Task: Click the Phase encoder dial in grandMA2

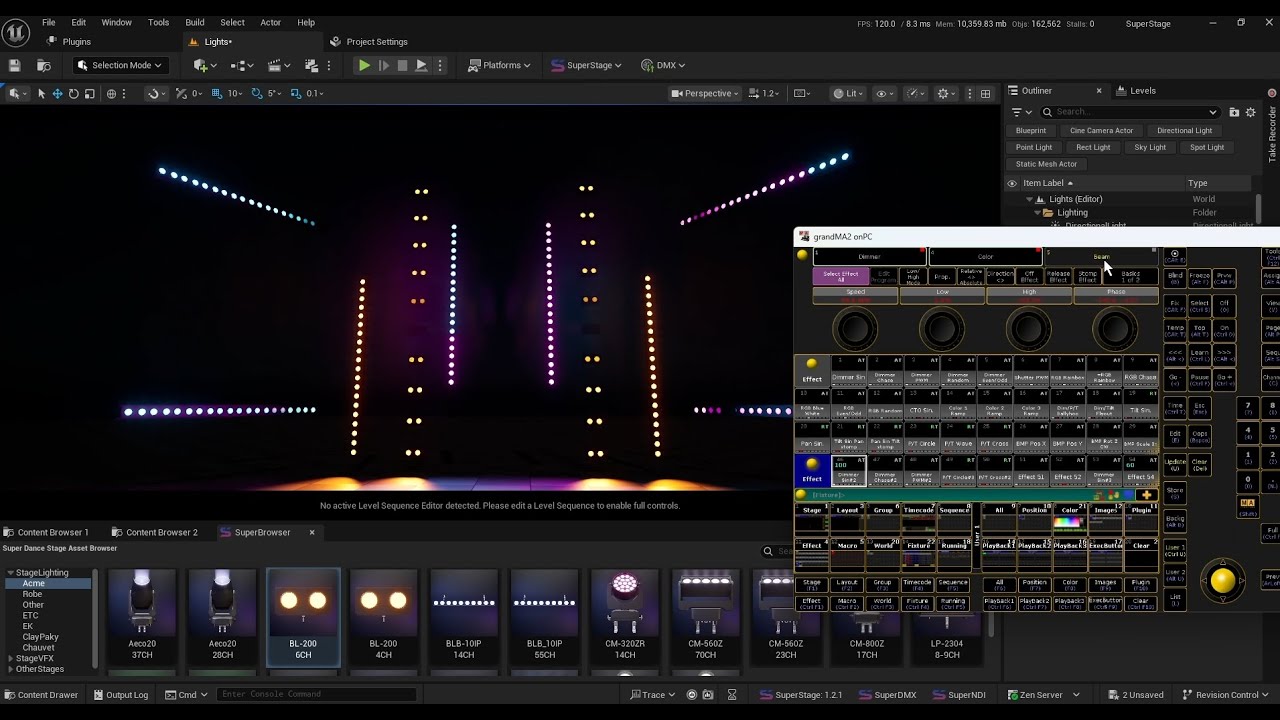Action: [x=1115, y=329]
